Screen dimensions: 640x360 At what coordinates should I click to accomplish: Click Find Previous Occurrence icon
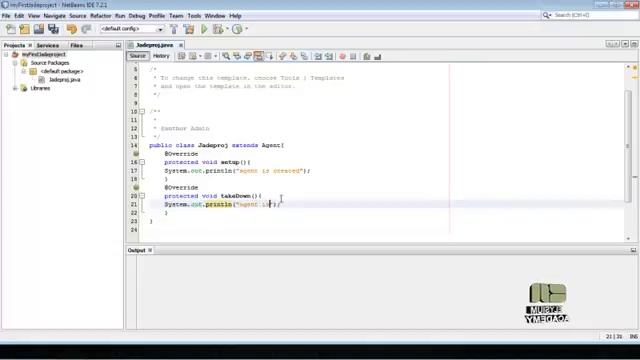237,56
